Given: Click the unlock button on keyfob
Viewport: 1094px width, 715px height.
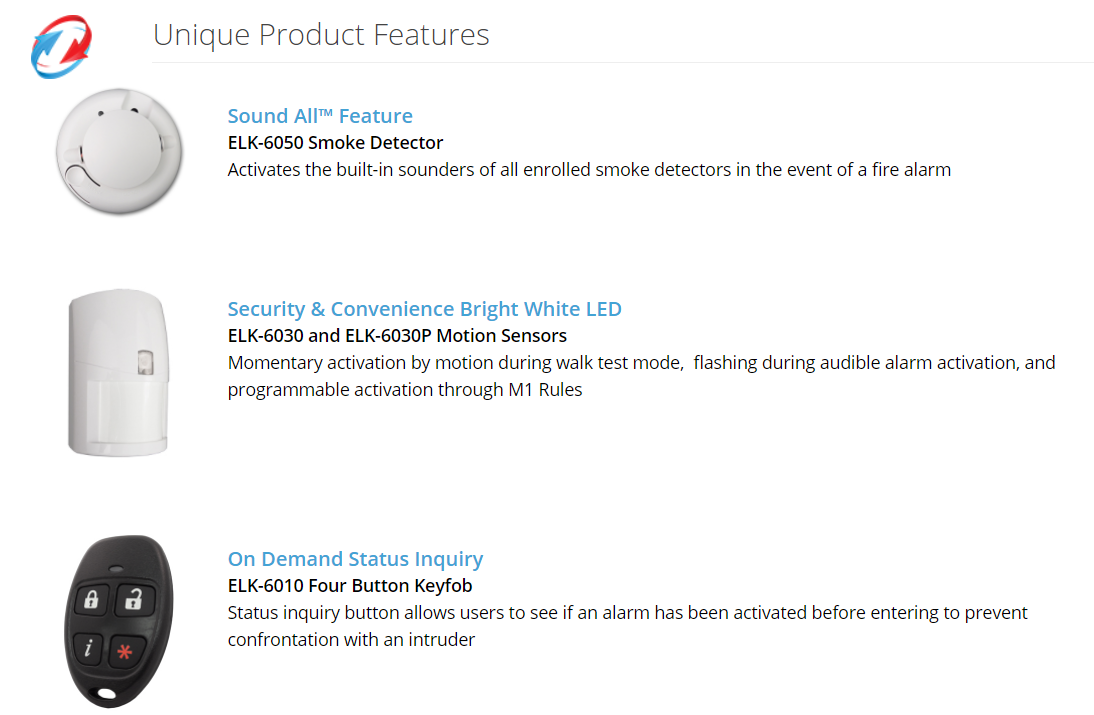Looking at the screenshot, I should tap(133, 599).
